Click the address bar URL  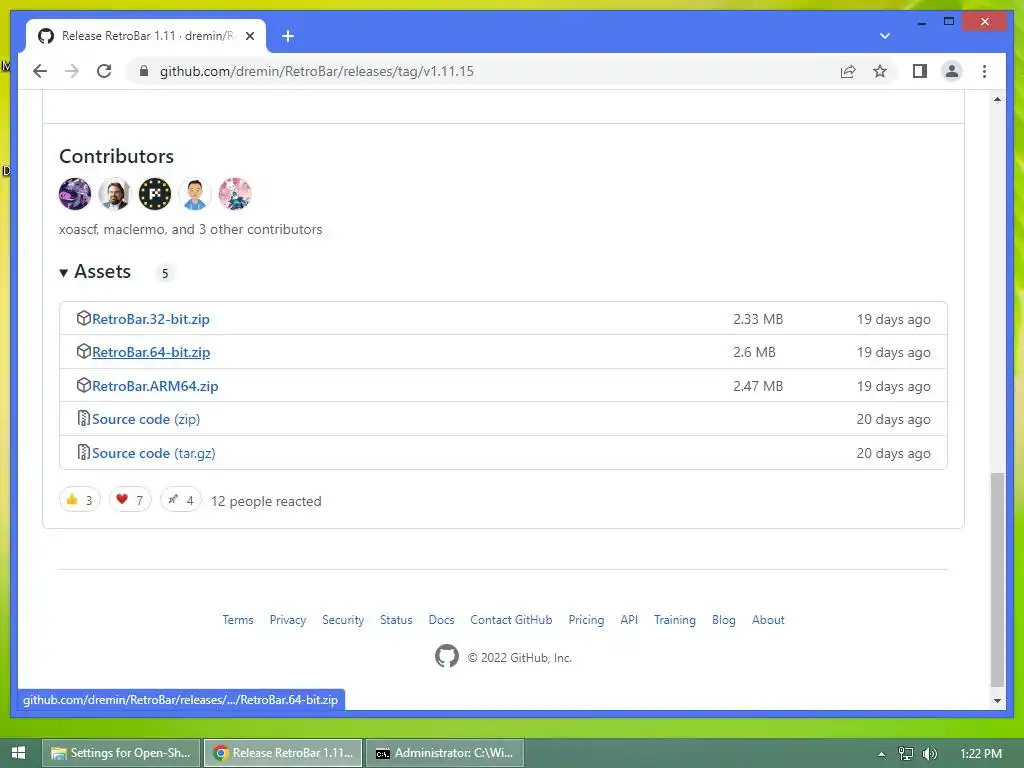(x=317, y=71)
